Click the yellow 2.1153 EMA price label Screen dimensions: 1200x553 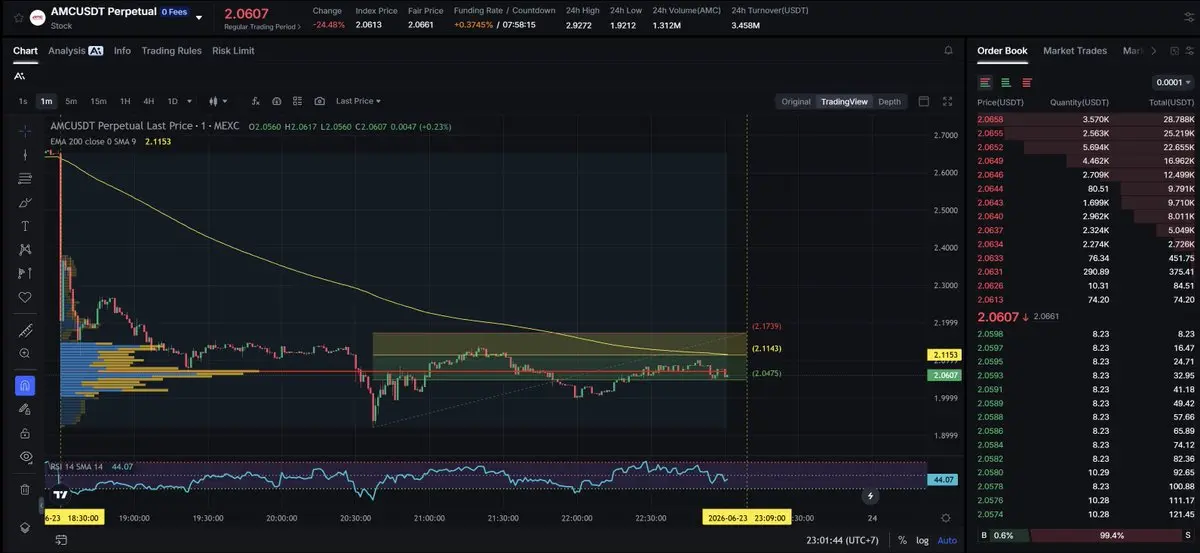tap(943, 355)
